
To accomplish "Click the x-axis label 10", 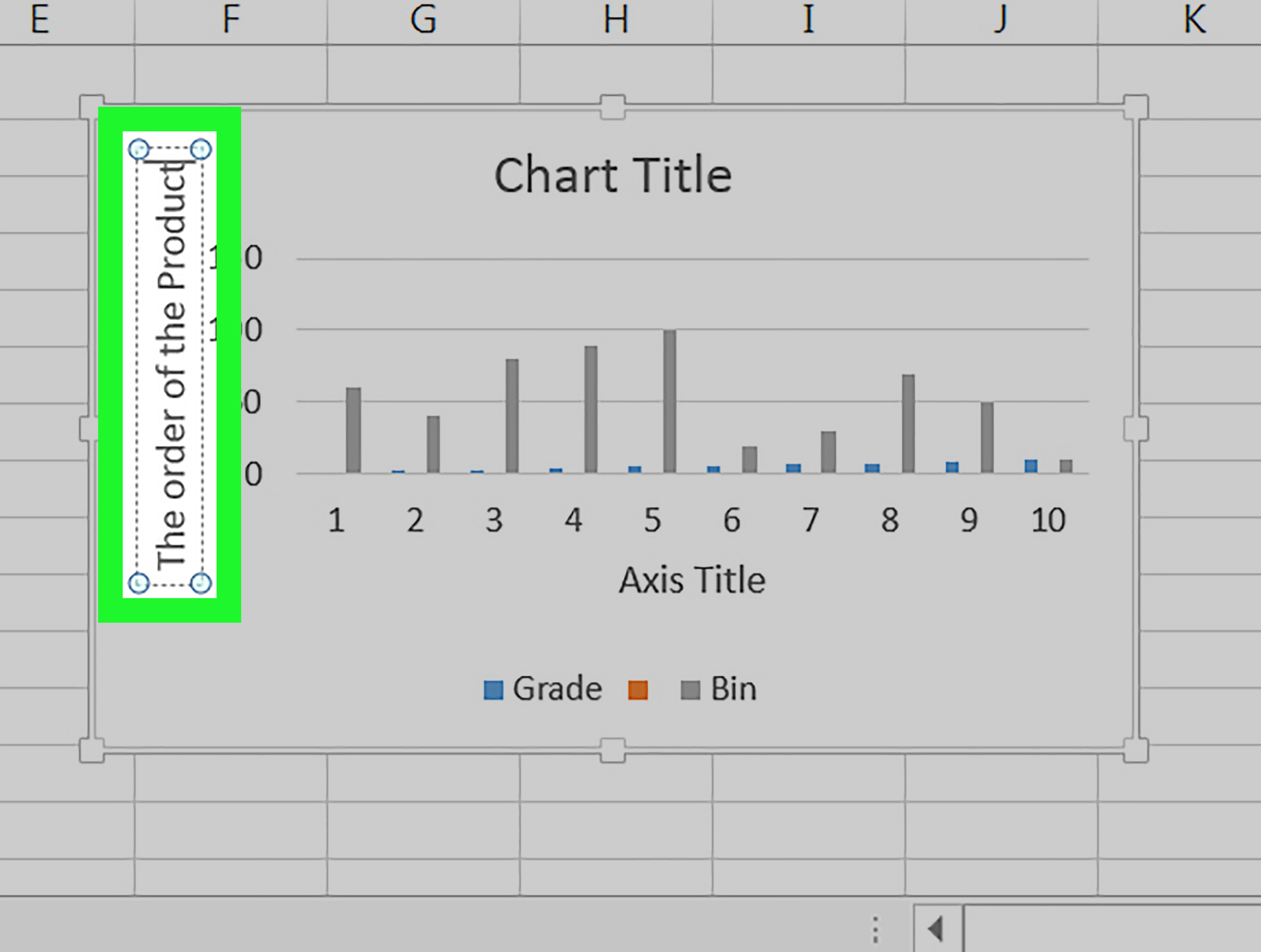I will click(1048, 521).
